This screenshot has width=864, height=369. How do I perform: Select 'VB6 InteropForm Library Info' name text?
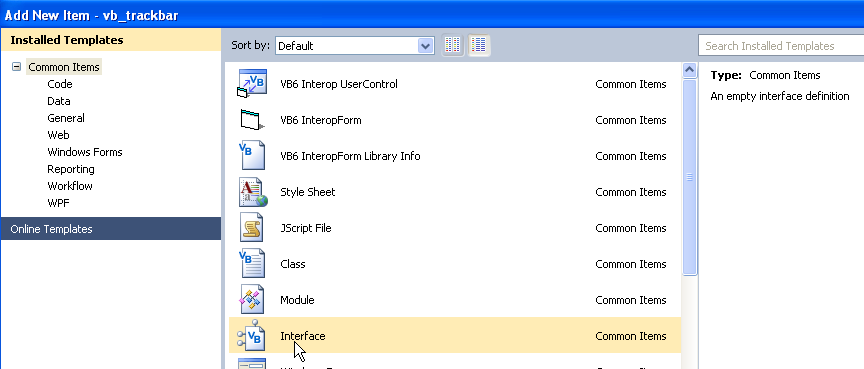click(350, 156)
